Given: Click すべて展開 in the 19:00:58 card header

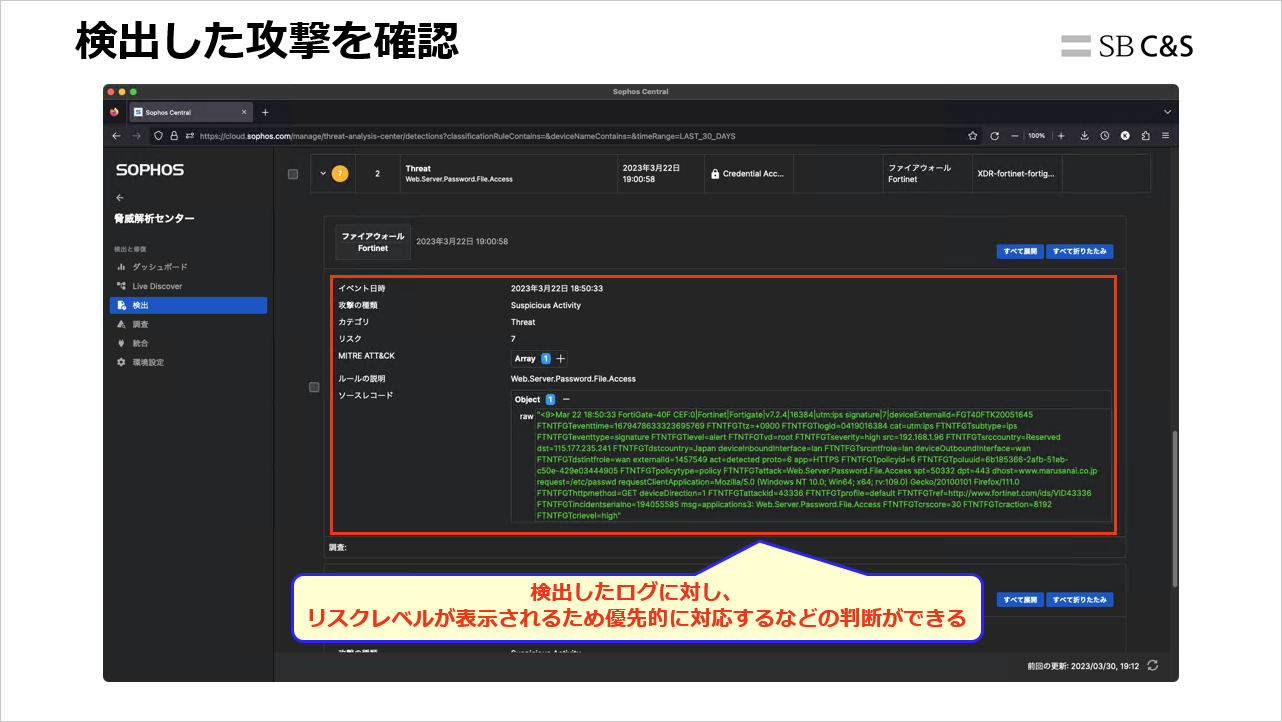Looking at the screenshot, I should (x=1019, y=252).
